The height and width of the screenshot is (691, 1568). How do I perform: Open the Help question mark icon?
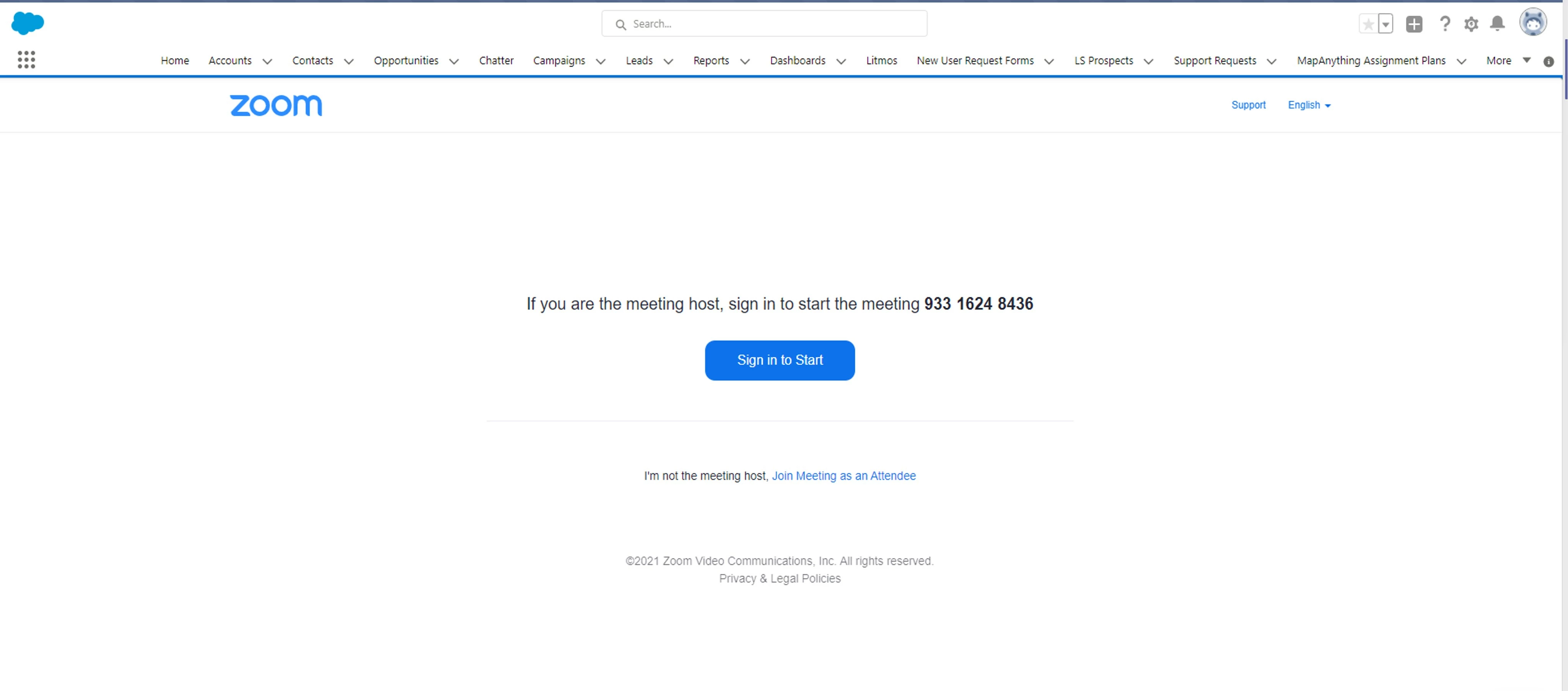click(x=1444, y=24)
